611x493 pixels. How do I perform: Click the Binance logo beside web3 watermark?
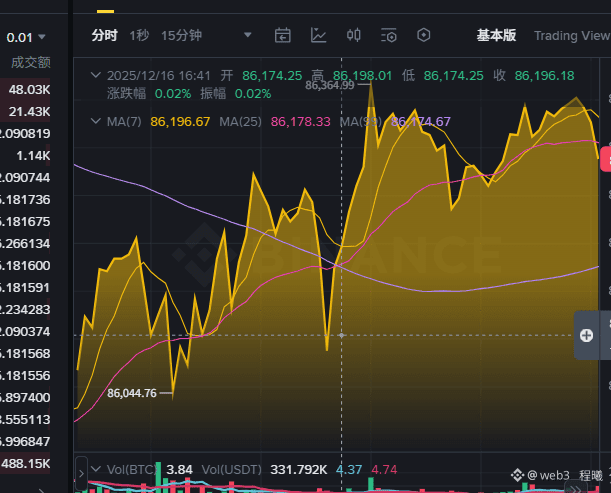click(517, 475)
